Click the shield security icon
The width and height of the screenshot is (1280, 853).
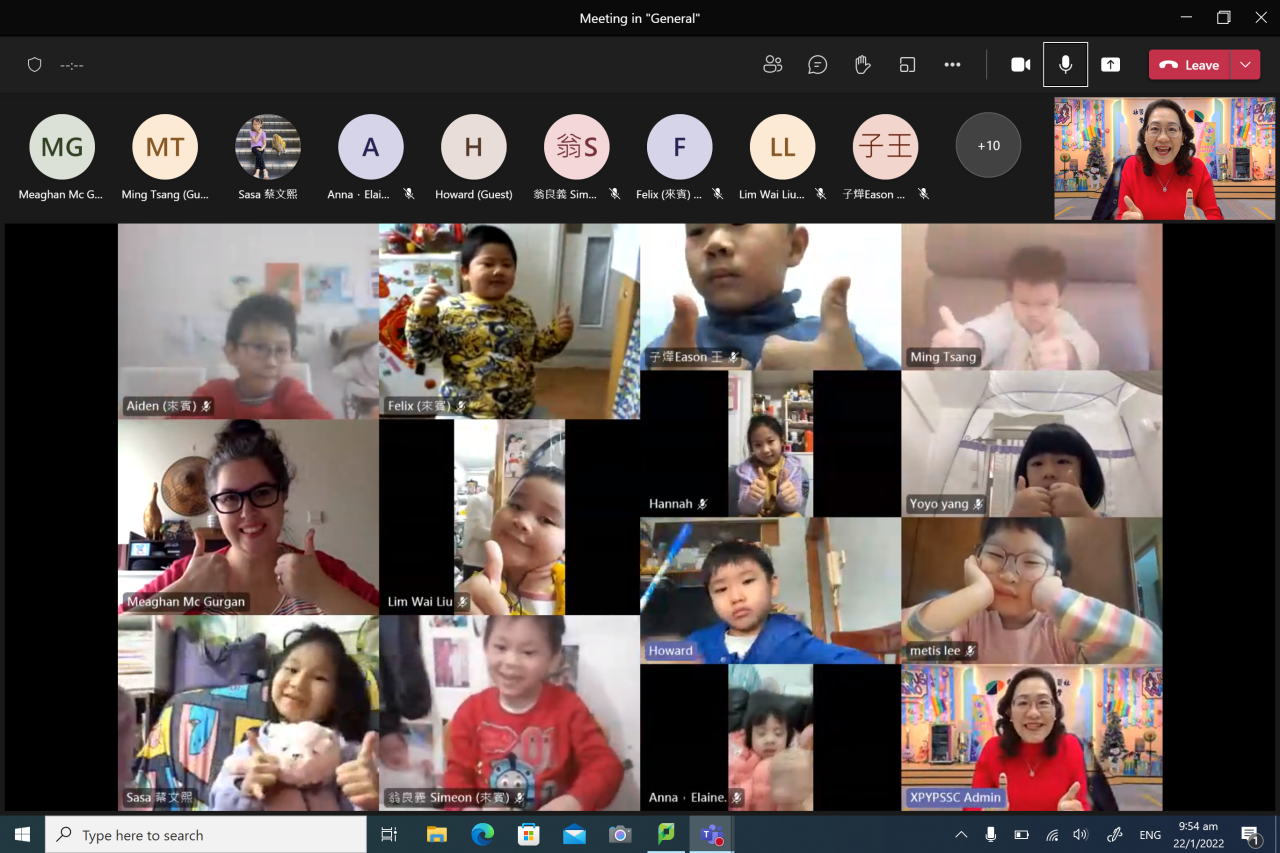(x=35, y=65)
